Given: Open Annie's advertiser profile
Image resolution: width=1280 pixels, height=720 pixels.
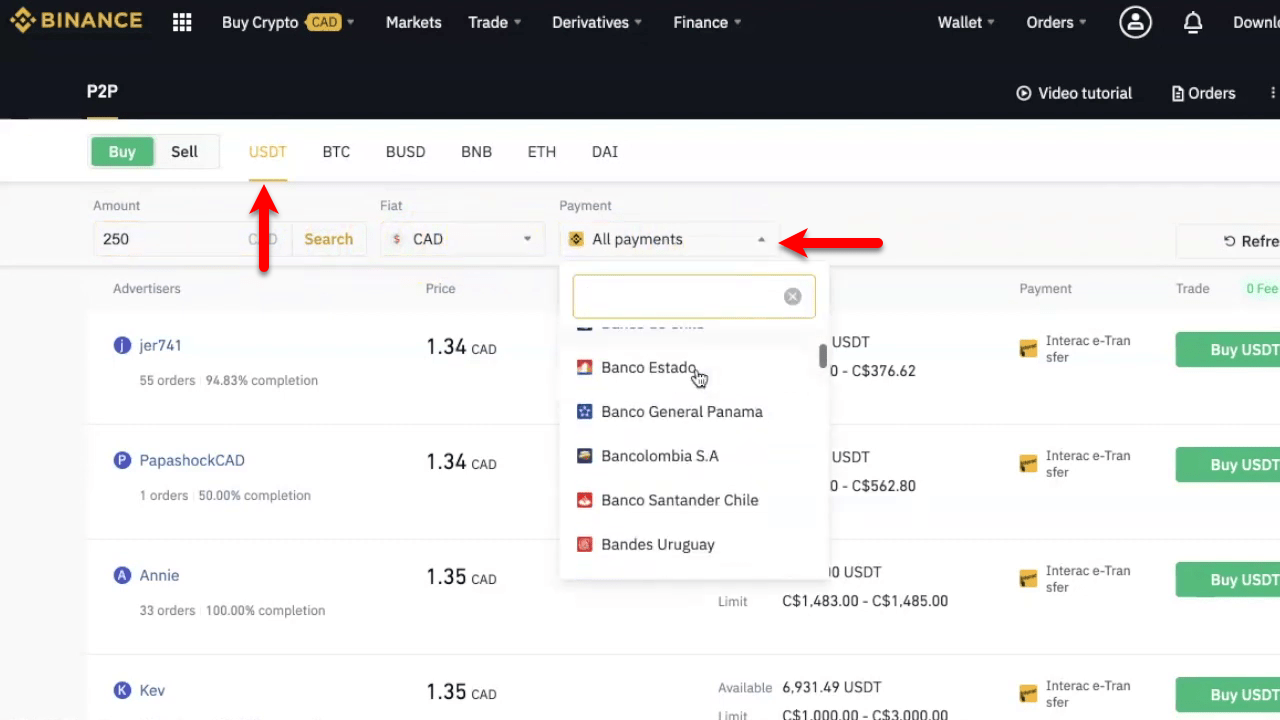Looking at the screenshot, I should tap(159, 576).
